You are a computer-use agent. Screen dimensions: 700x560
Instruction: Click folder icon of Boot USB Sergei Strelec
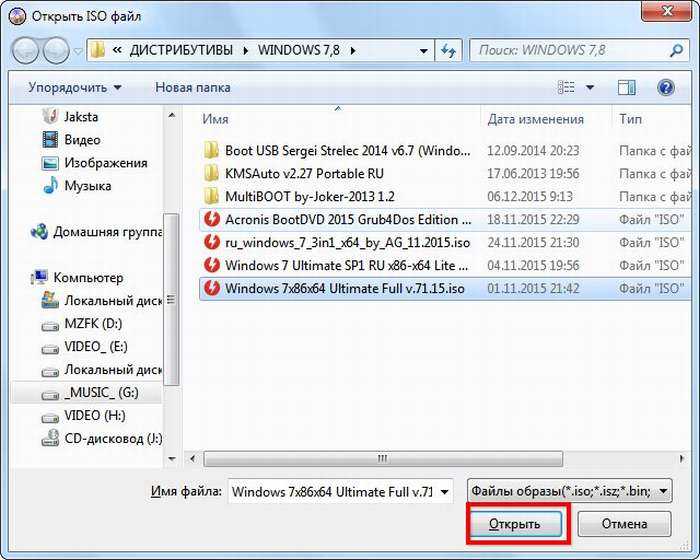(x=211, y=150)
